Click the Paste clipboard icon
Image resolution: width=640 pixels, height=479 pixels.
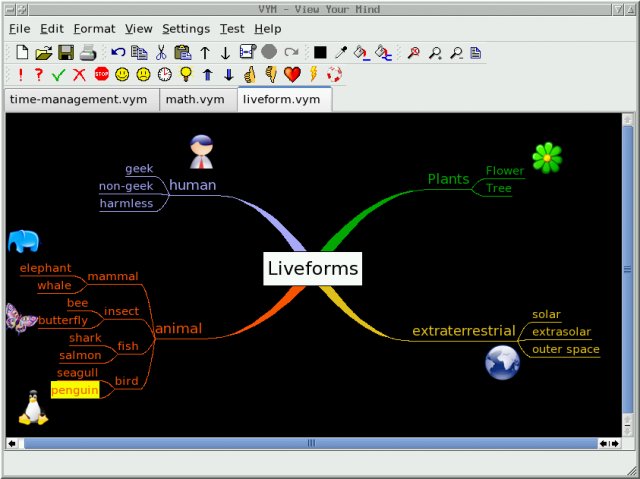[182, 53]
